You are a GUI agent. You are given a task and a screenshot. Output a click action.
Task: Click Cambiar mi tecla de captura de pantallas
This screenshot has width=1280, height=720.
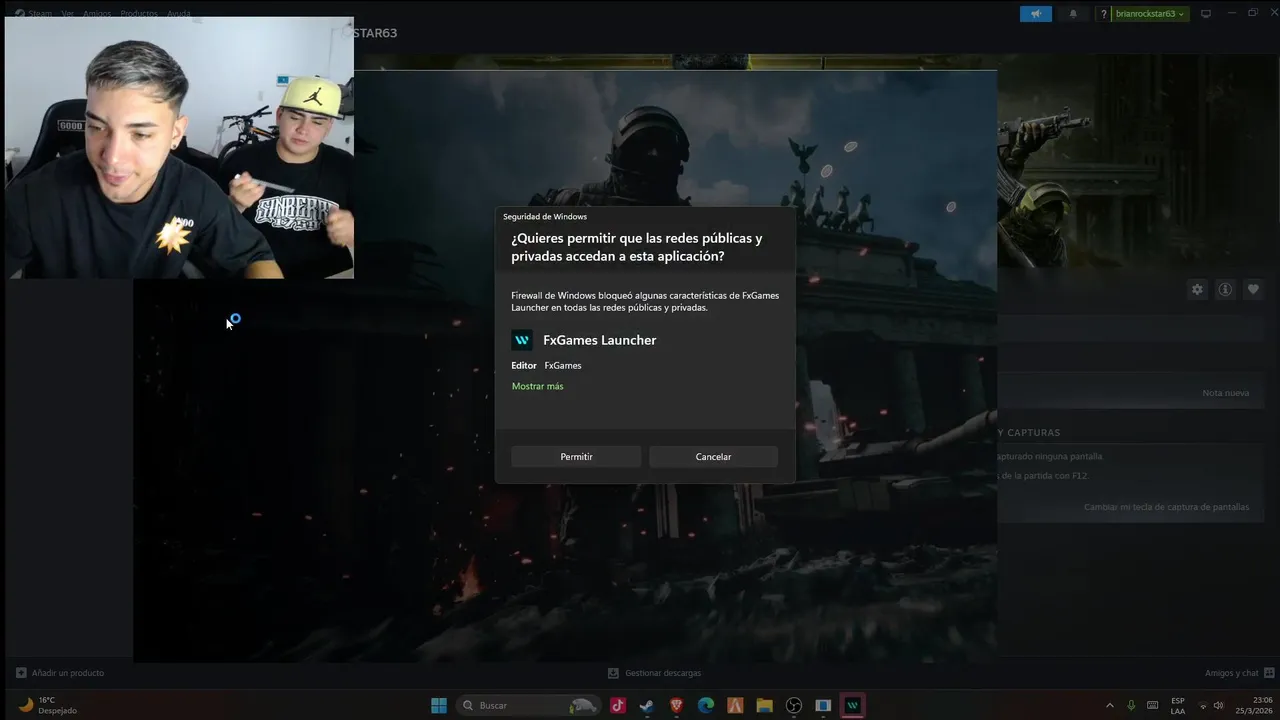coord(1166,507)
